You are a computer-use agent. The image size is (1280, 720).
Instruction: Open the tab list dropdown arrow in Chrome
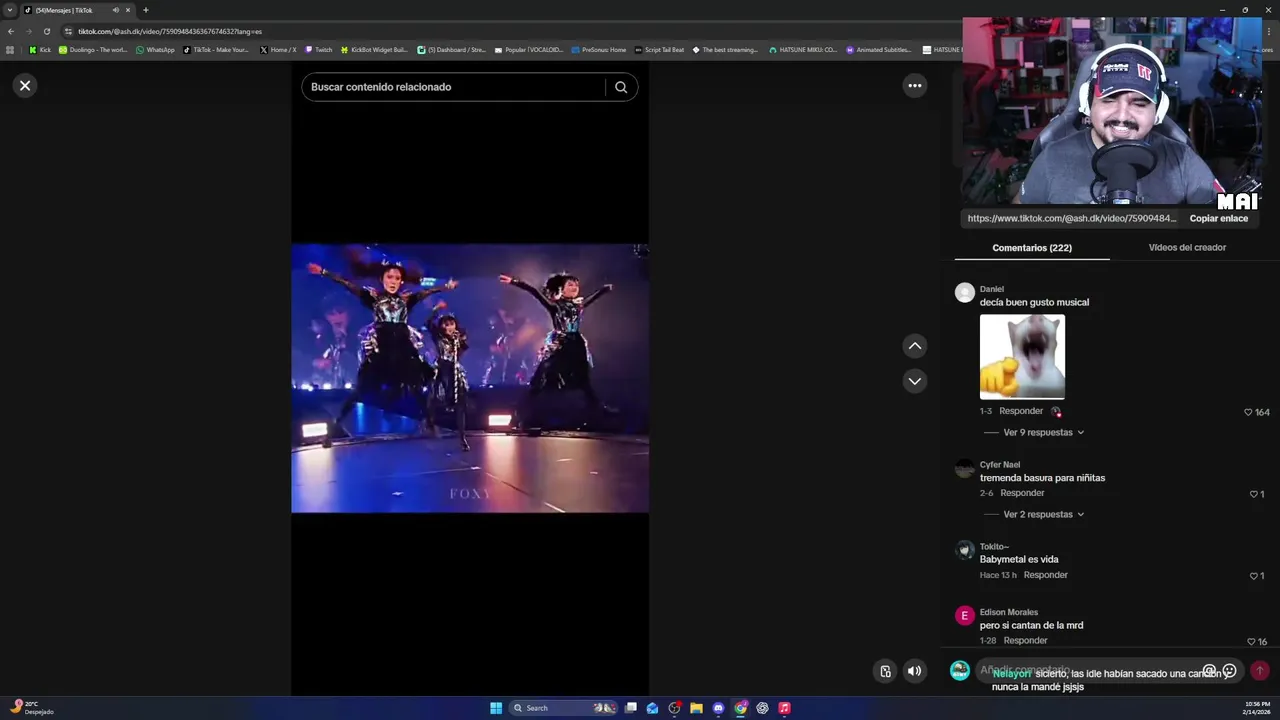[10, 10]
